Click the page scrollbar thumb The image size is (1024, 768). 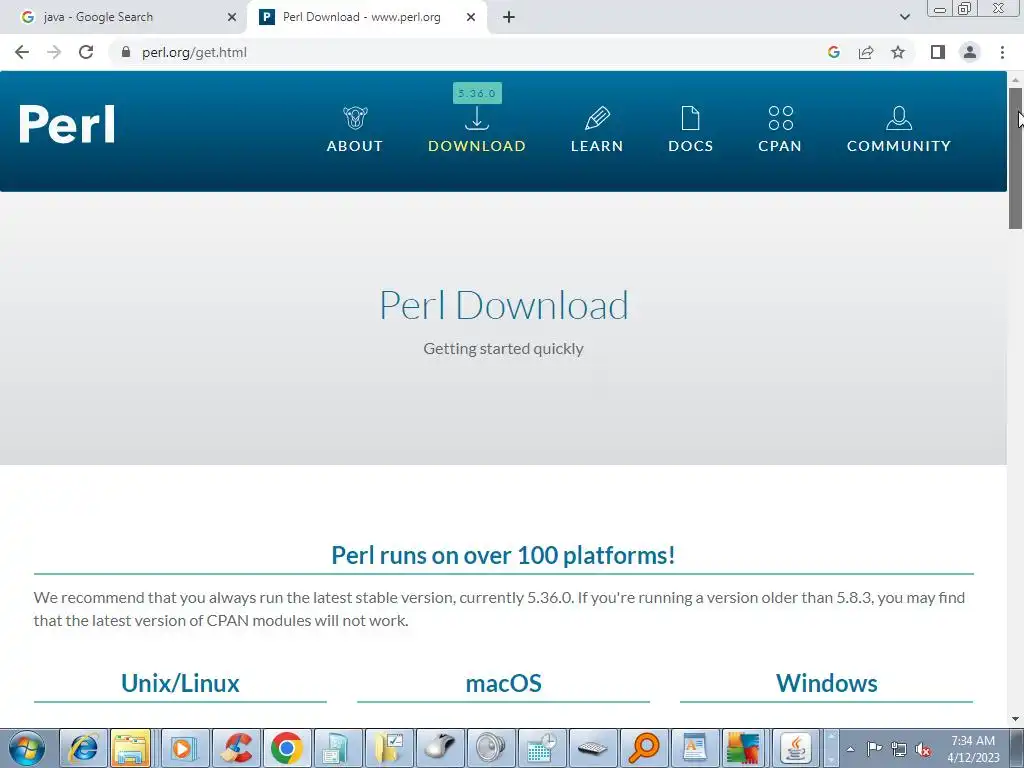click(x=1015, y=158)
